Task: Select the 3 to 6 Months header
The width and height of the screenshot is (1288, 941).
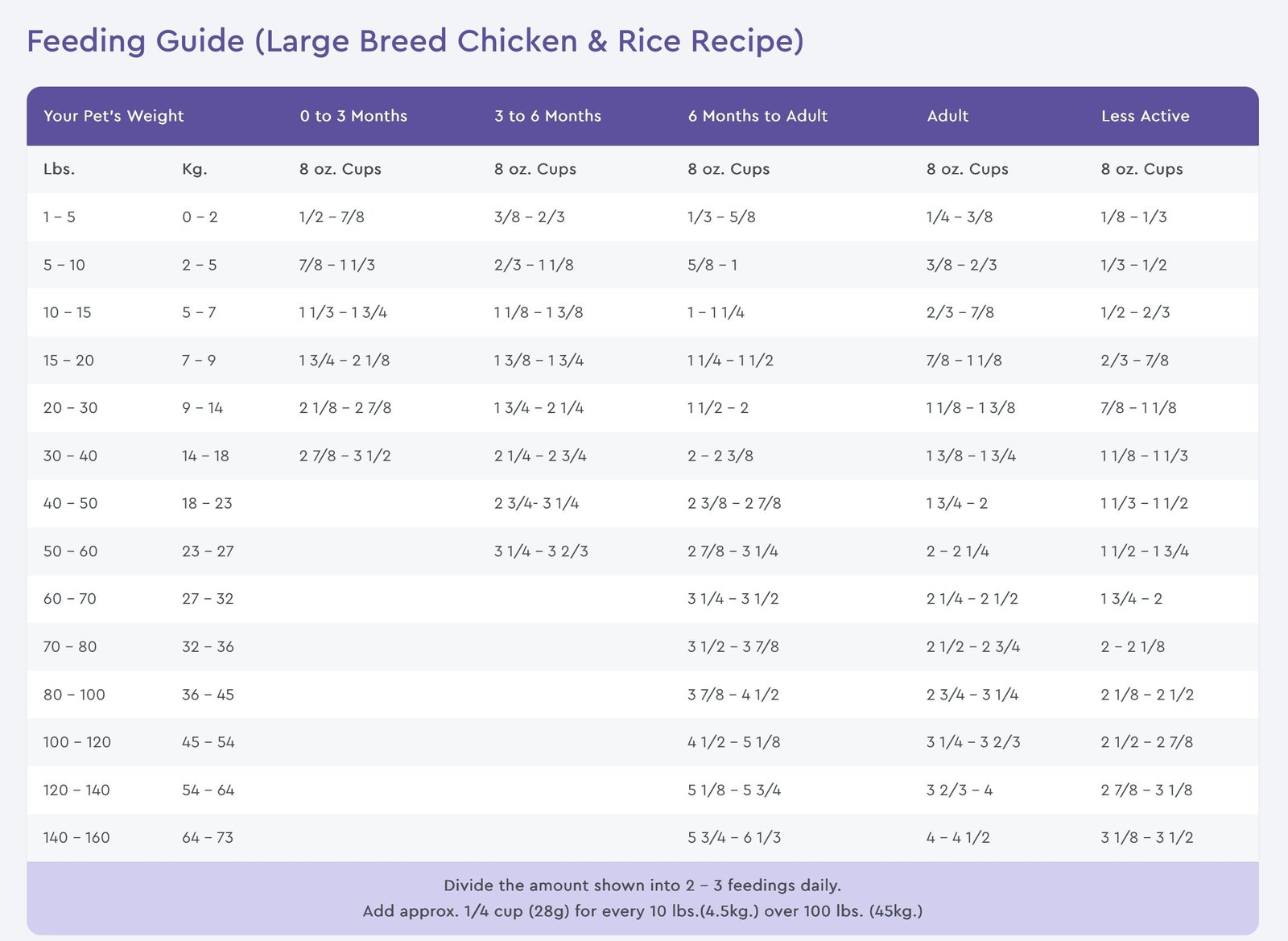Action: point(547,116)
